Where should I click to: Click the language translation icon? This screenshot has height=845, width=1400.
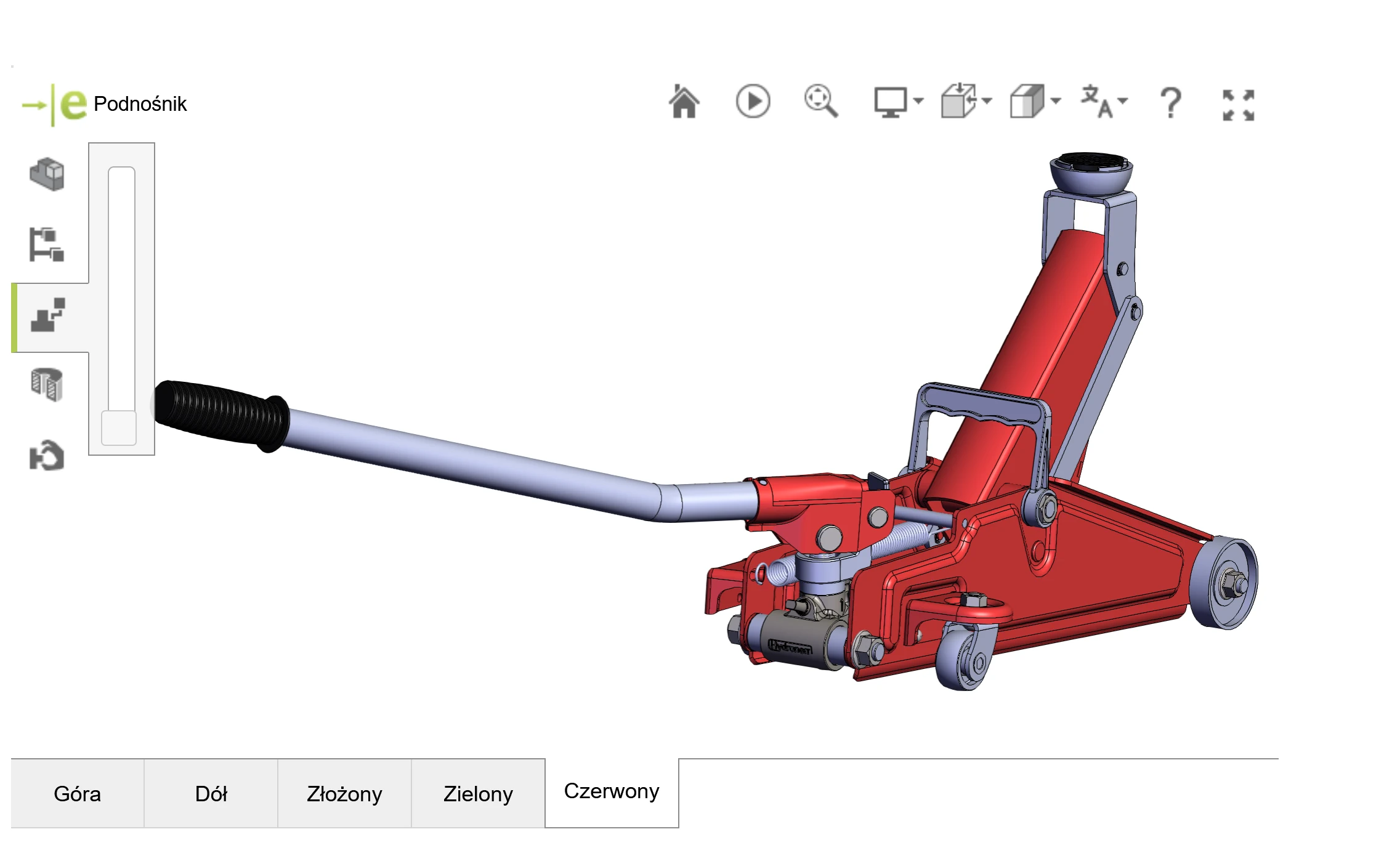point(1097,102)
